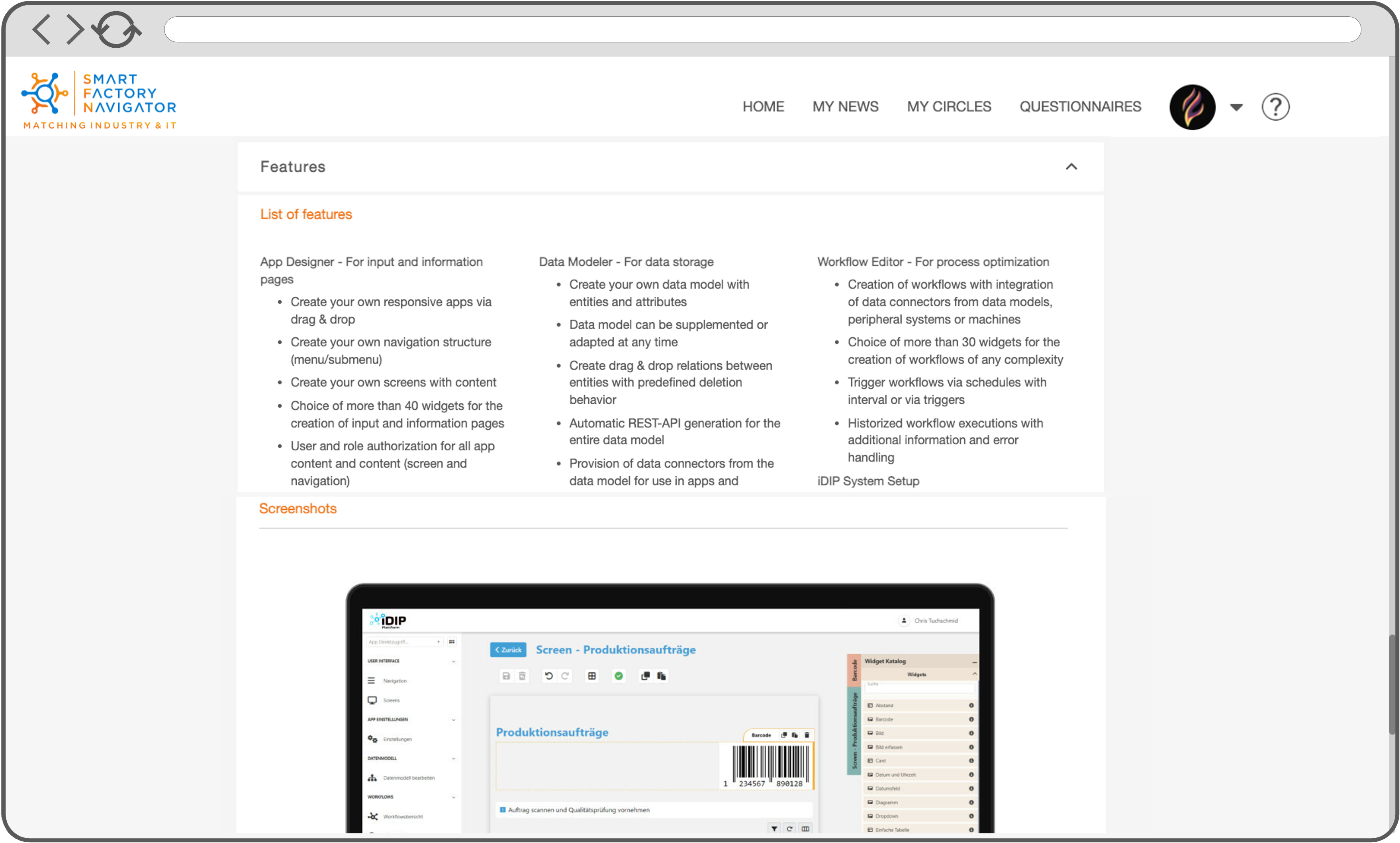Screen dimensions: 1400x843
Task: Click the barcode image in iDIP screen
Action: [x=766, y=766]
